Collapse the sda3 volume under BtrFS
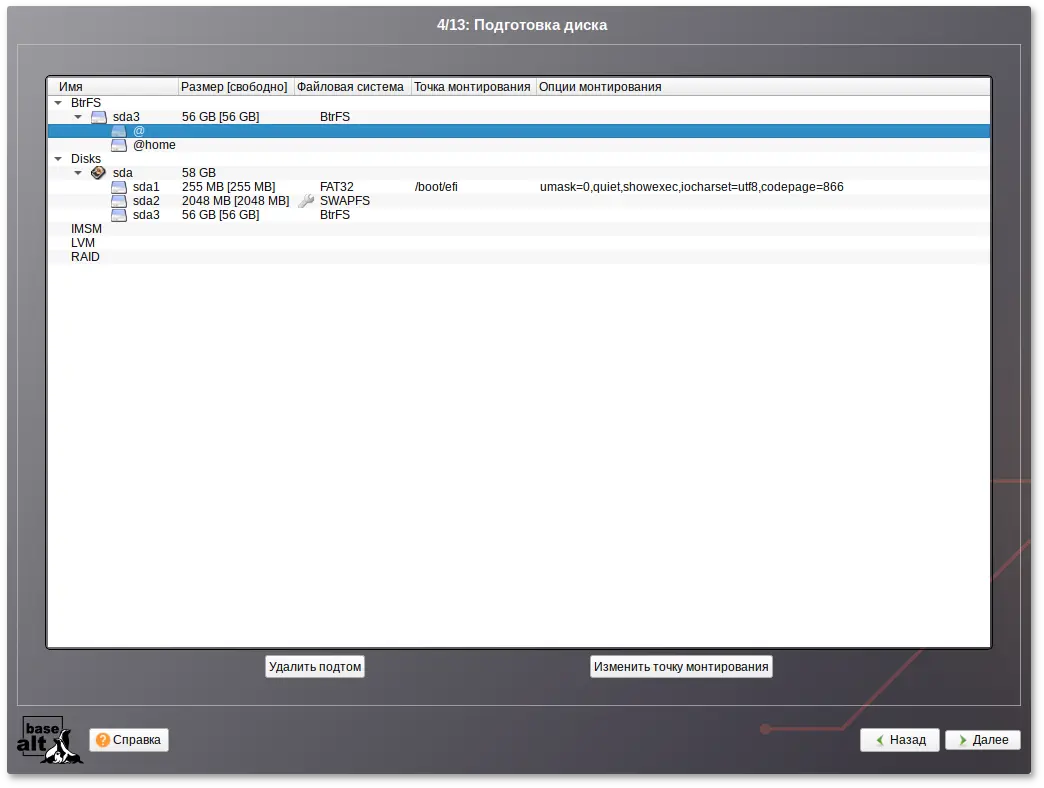The image size is (1044, 788). 78,116
